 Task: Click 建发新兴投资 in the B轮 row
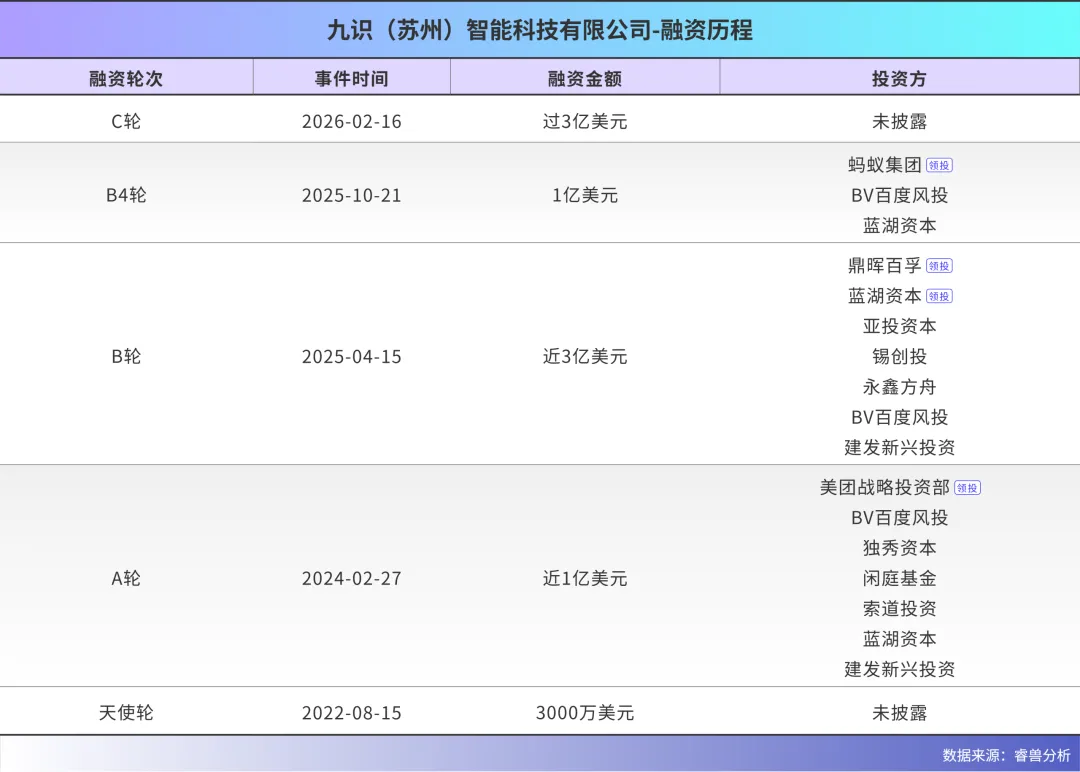click(900, 447)
